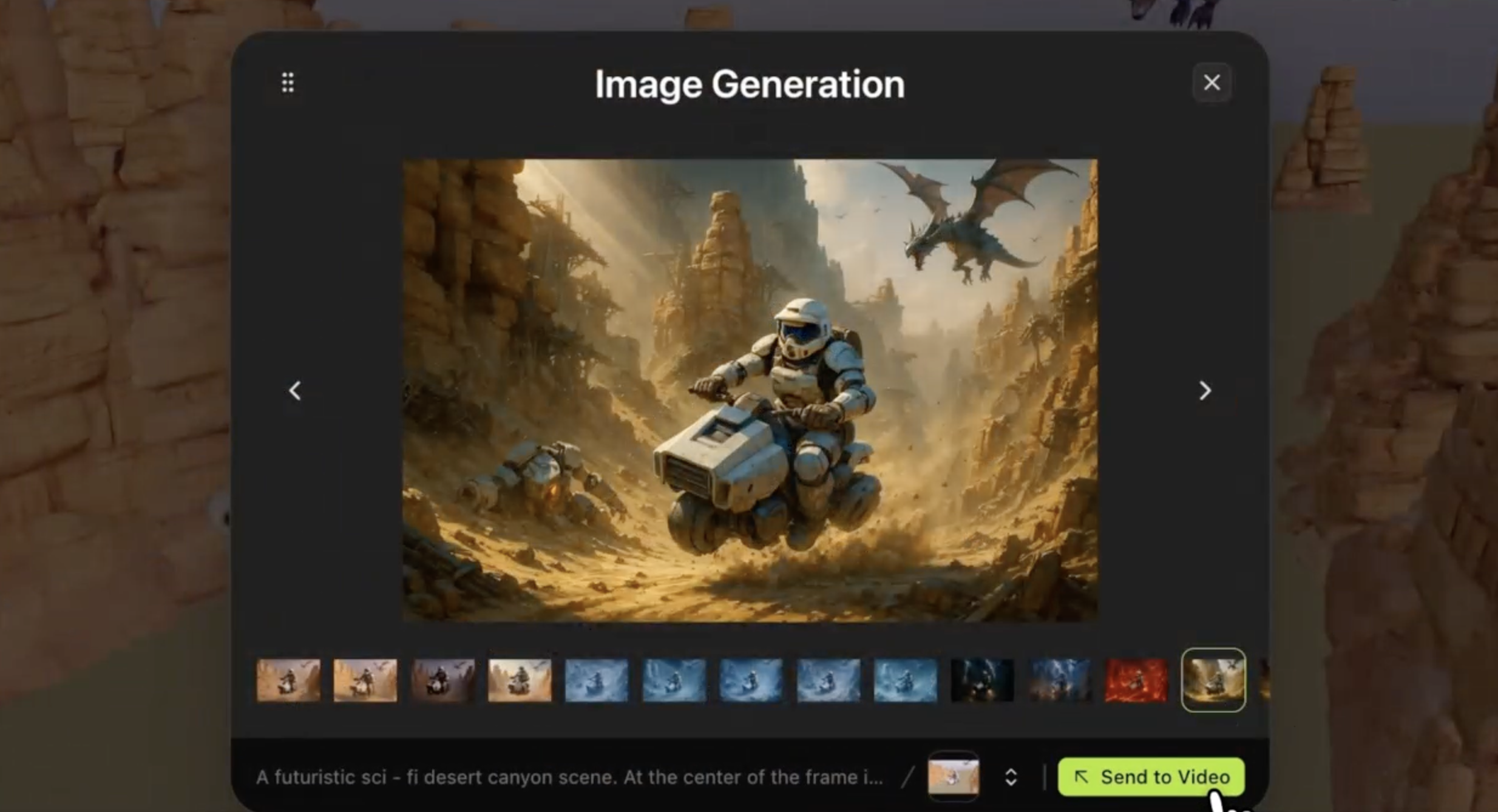Click the reference image thumbnail beside prompt
The image size is (1498, 812).
point(953,776)
